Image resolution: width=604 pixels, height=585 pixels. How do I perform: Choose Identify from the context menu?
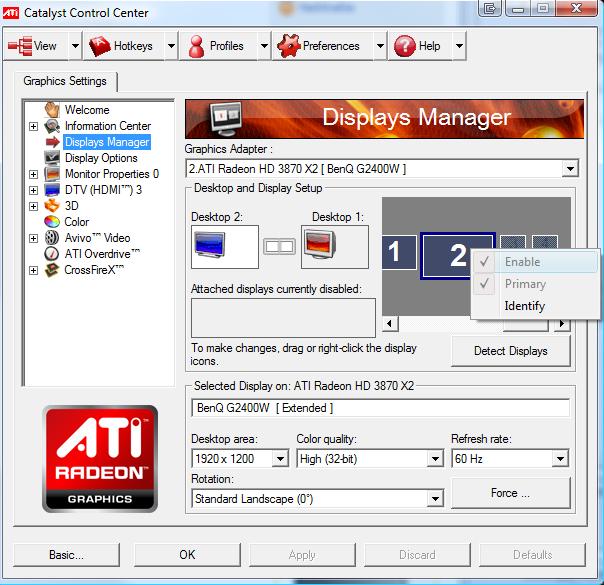(535, 306)
